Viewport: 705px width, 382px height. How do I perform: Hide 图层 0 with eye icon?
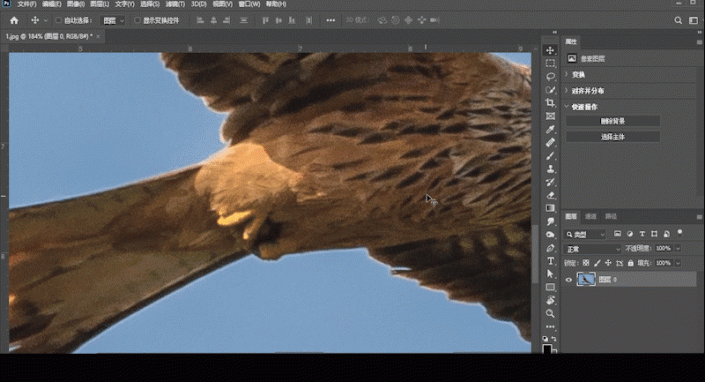tap(568, 280)
